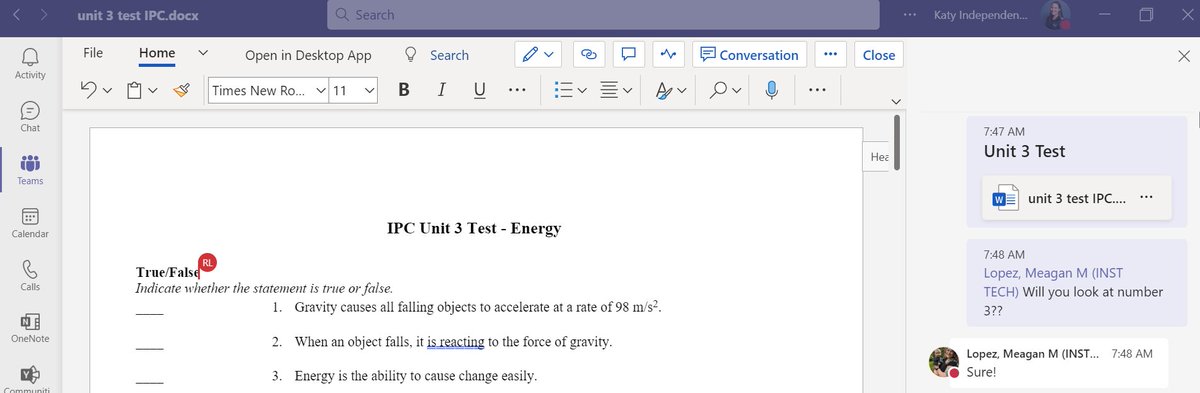Open Chat in the Teams sidebar
Screen dimensions: 1200x393
point(30,116)
